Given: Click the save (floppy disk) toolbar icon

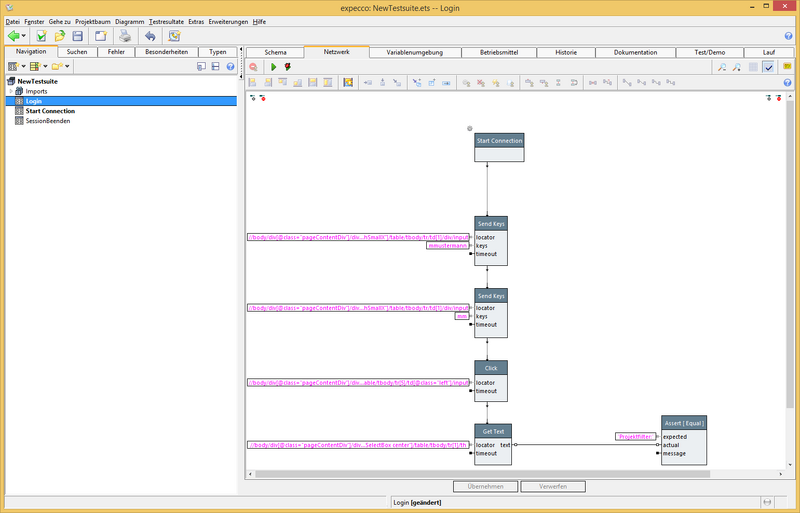Looking at the screenshot, I should [x=77, y=36].
